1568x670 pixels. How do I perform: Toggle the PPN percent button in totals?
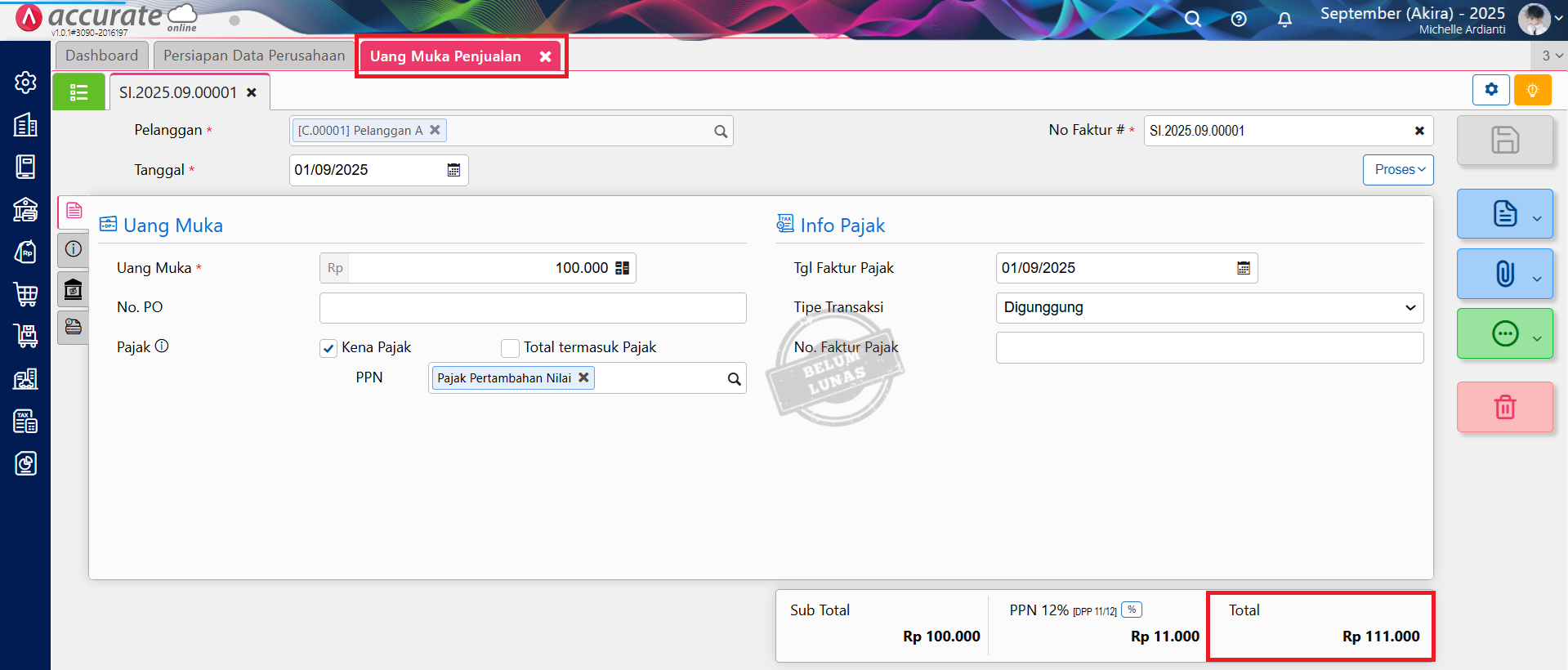tap(1132, 610)
